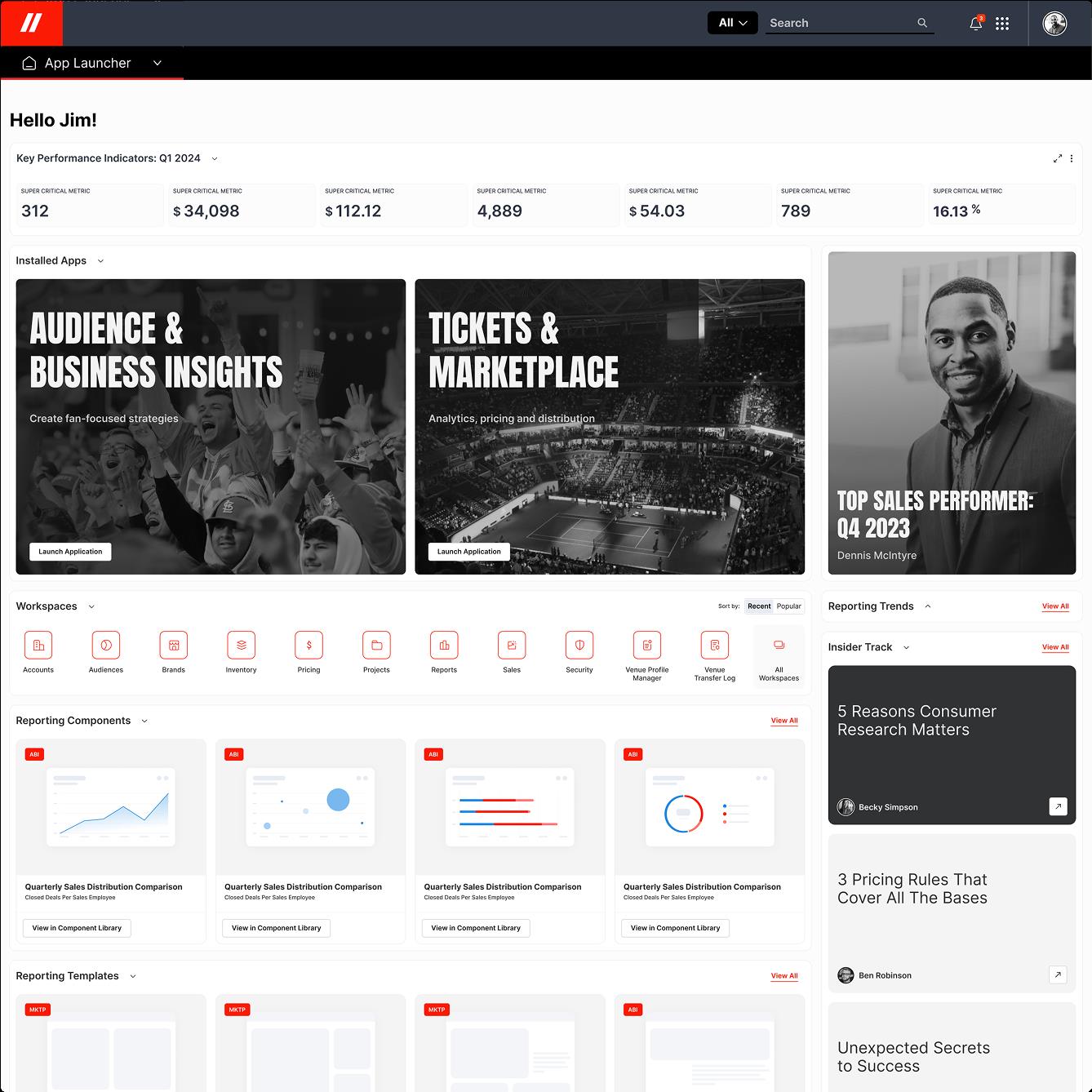1092x1092 pixels.
Task: Click the App Launcher home icon
Action: click(29, 63)
